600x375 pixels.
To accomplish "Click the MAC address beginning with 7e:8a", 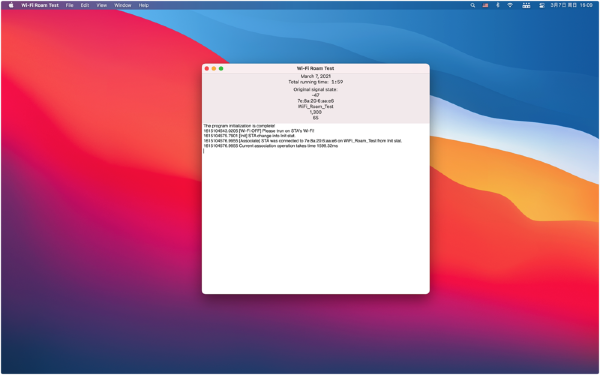I will (316, 101).
